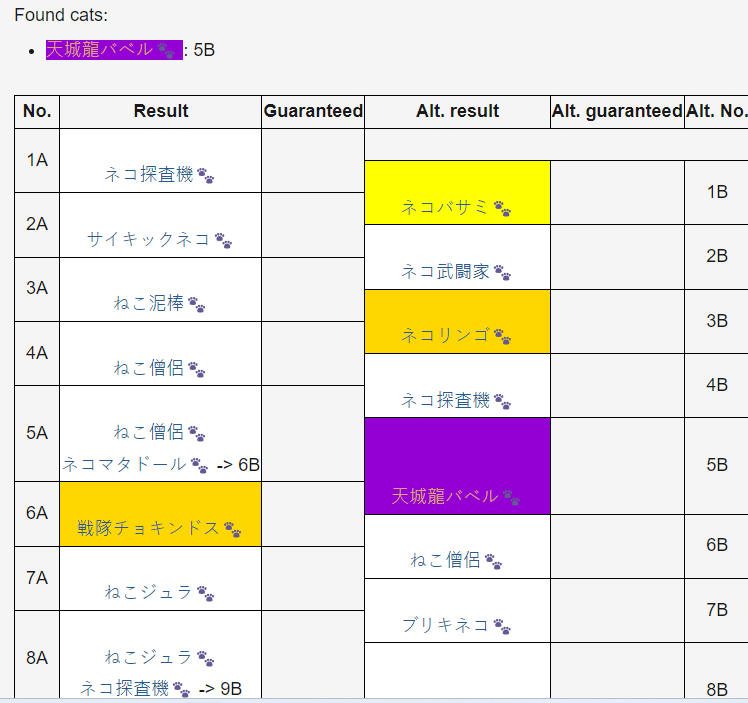
Task: Open 天城龍バベル link in Found cats list
Action: click(99, 50)
